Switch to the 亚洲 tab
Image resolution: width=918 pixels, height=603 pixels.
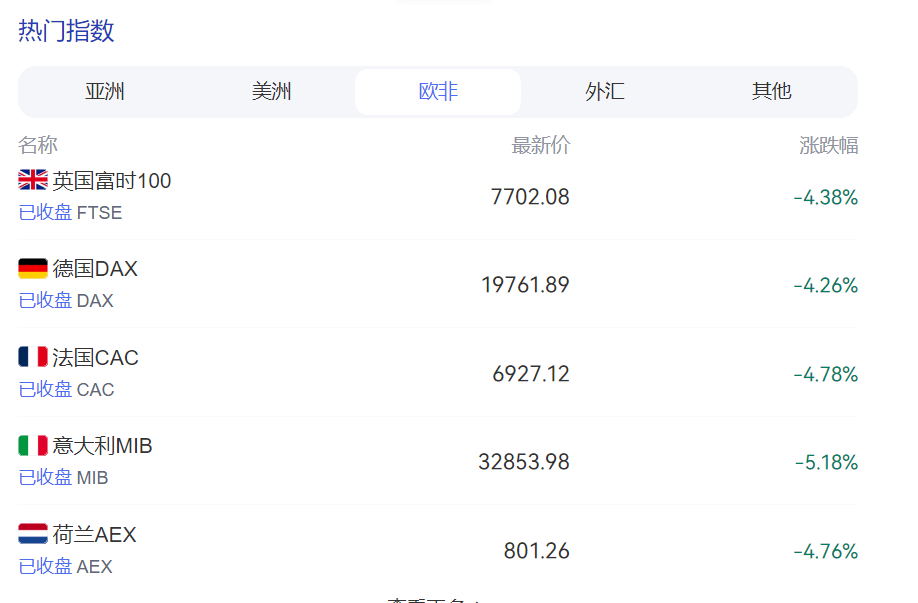coord(105,91)
